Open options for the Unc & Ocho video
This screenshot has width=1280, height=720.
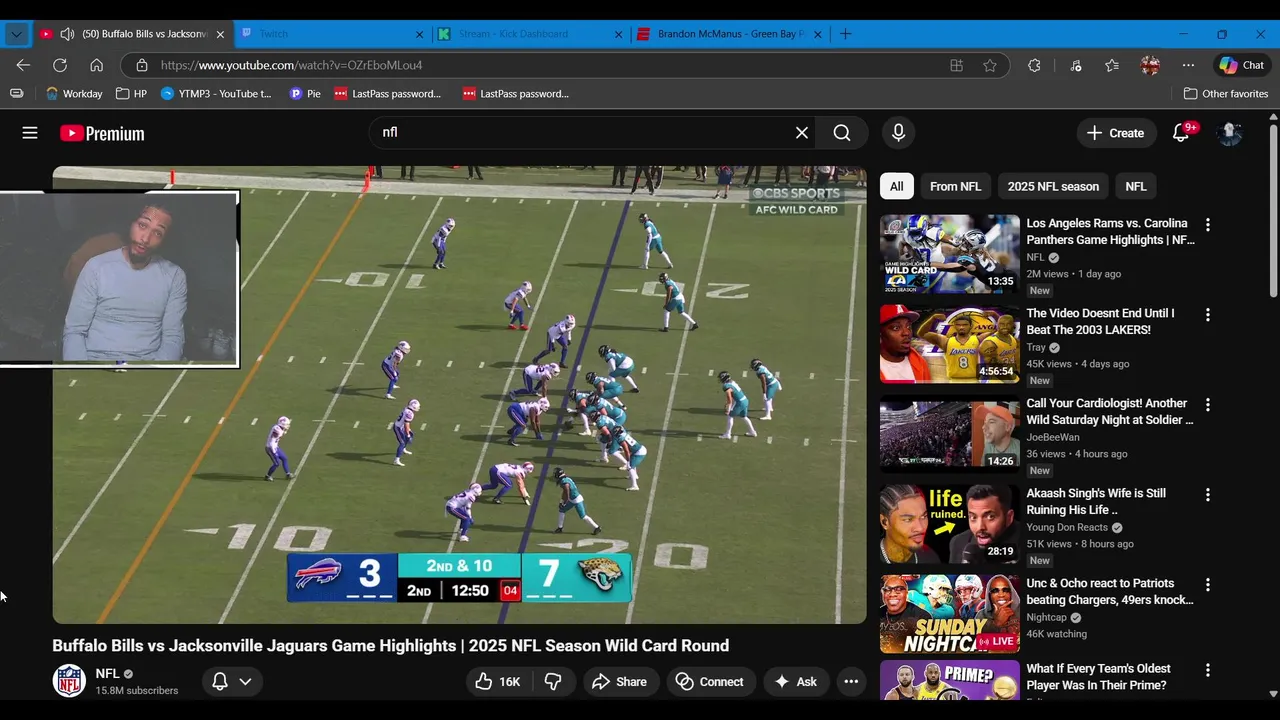point(1208,585)
